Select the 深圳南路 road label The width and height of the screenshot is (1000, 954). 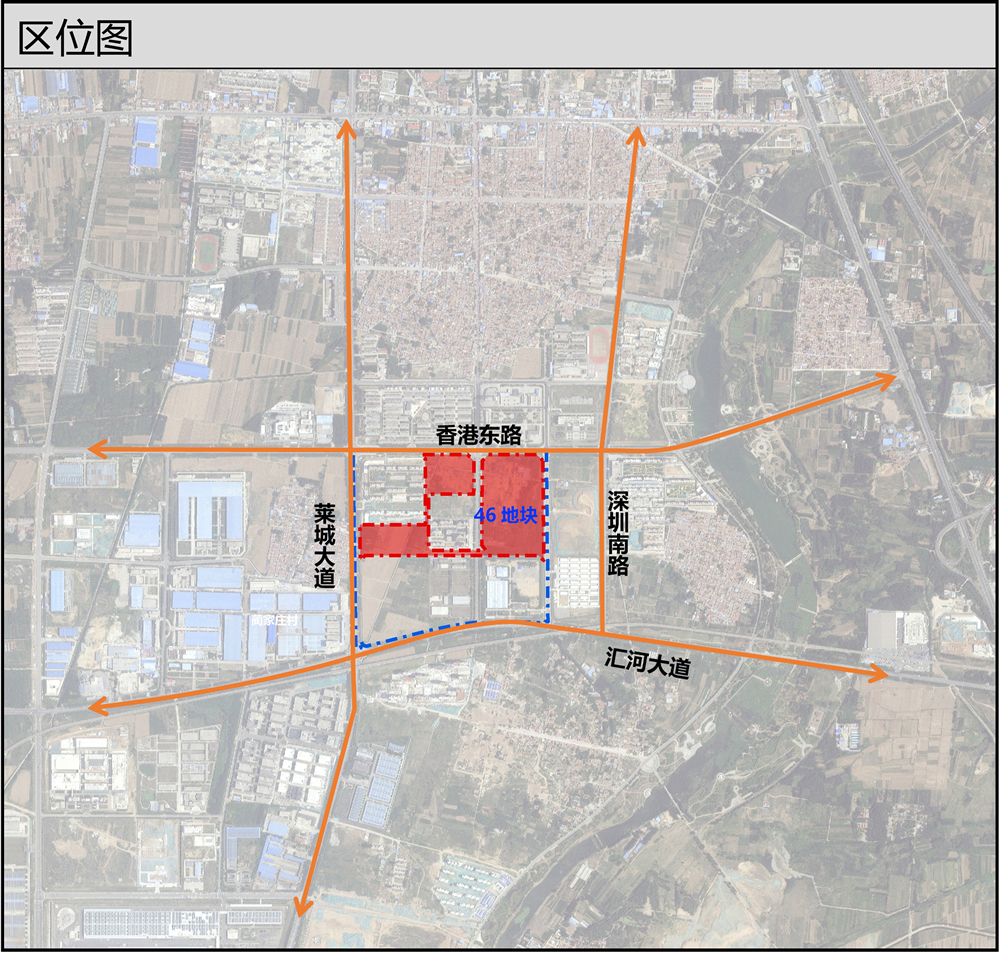point(618,532)
